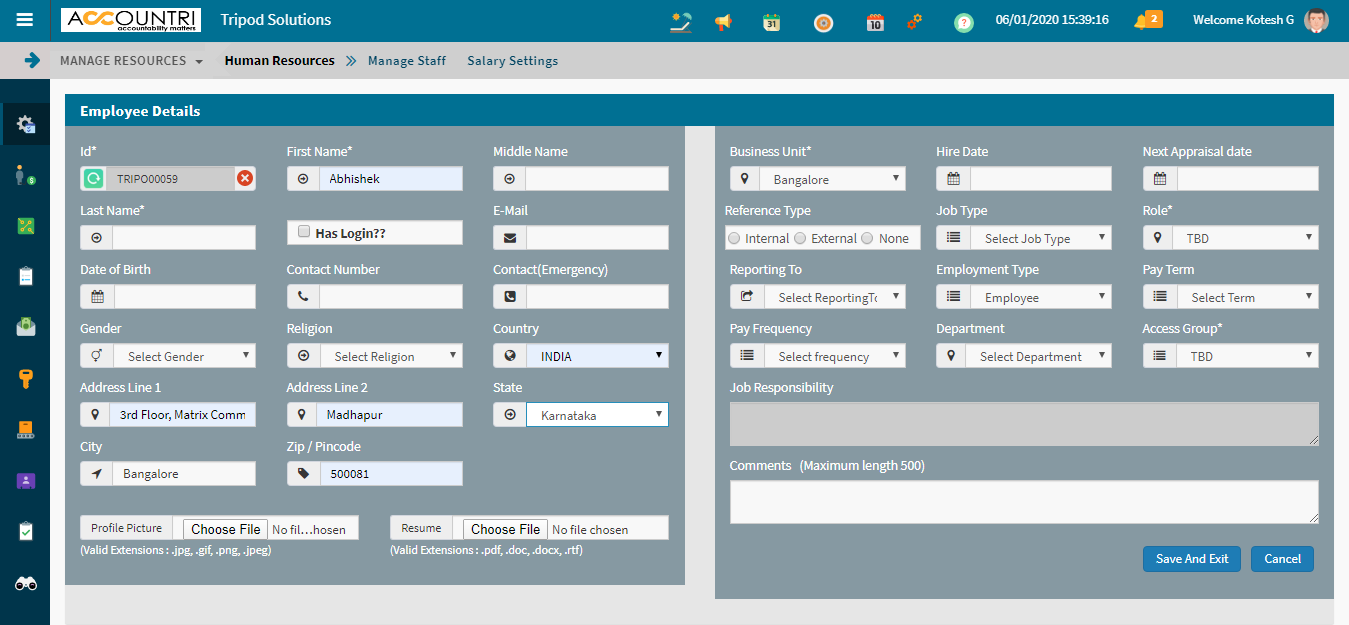Open the Manage Staff tab
This screenshot has width=1349, height=625.
(x=407, y=61)
